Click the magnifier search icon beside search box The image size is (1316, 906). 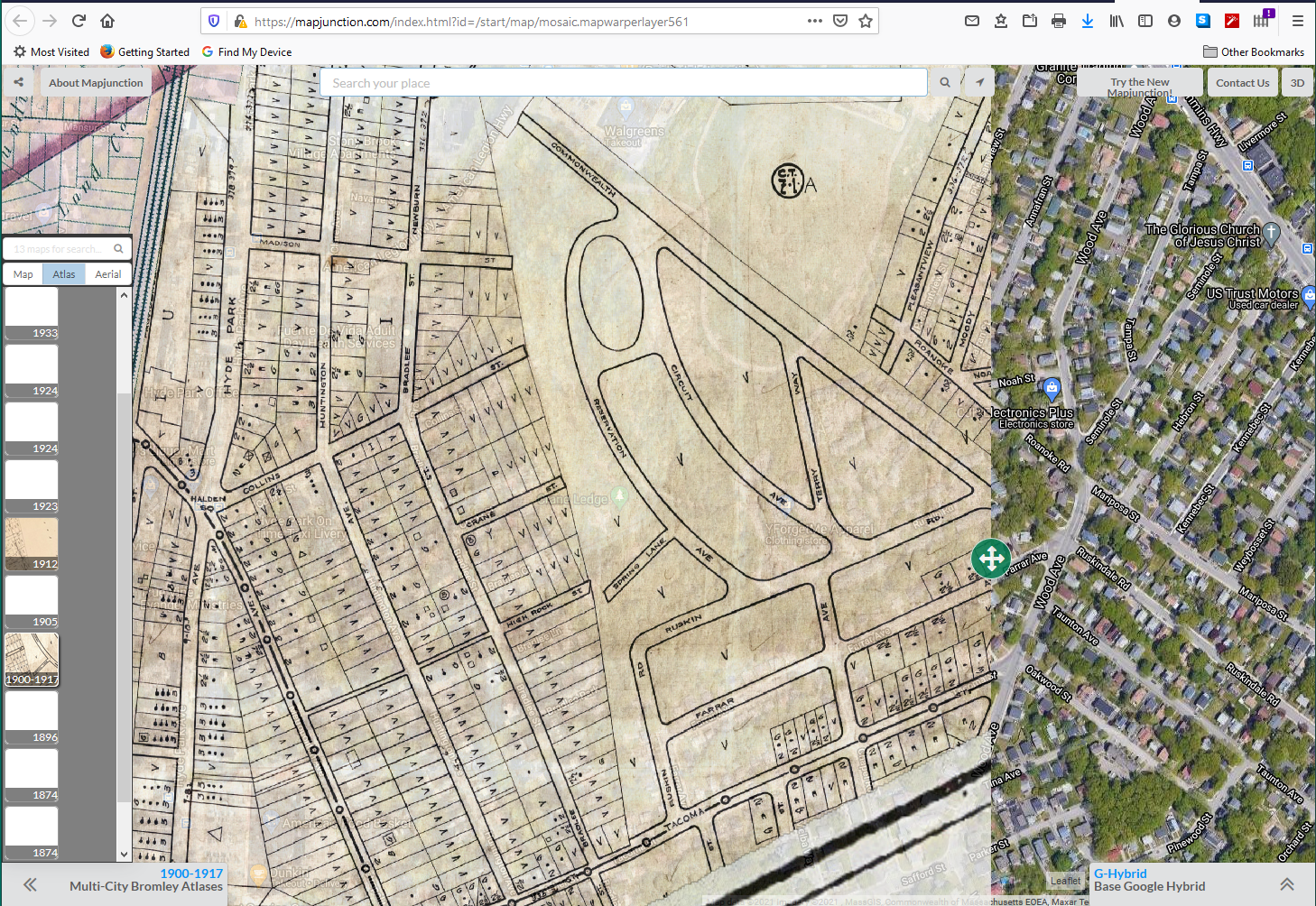coord(945,82)
